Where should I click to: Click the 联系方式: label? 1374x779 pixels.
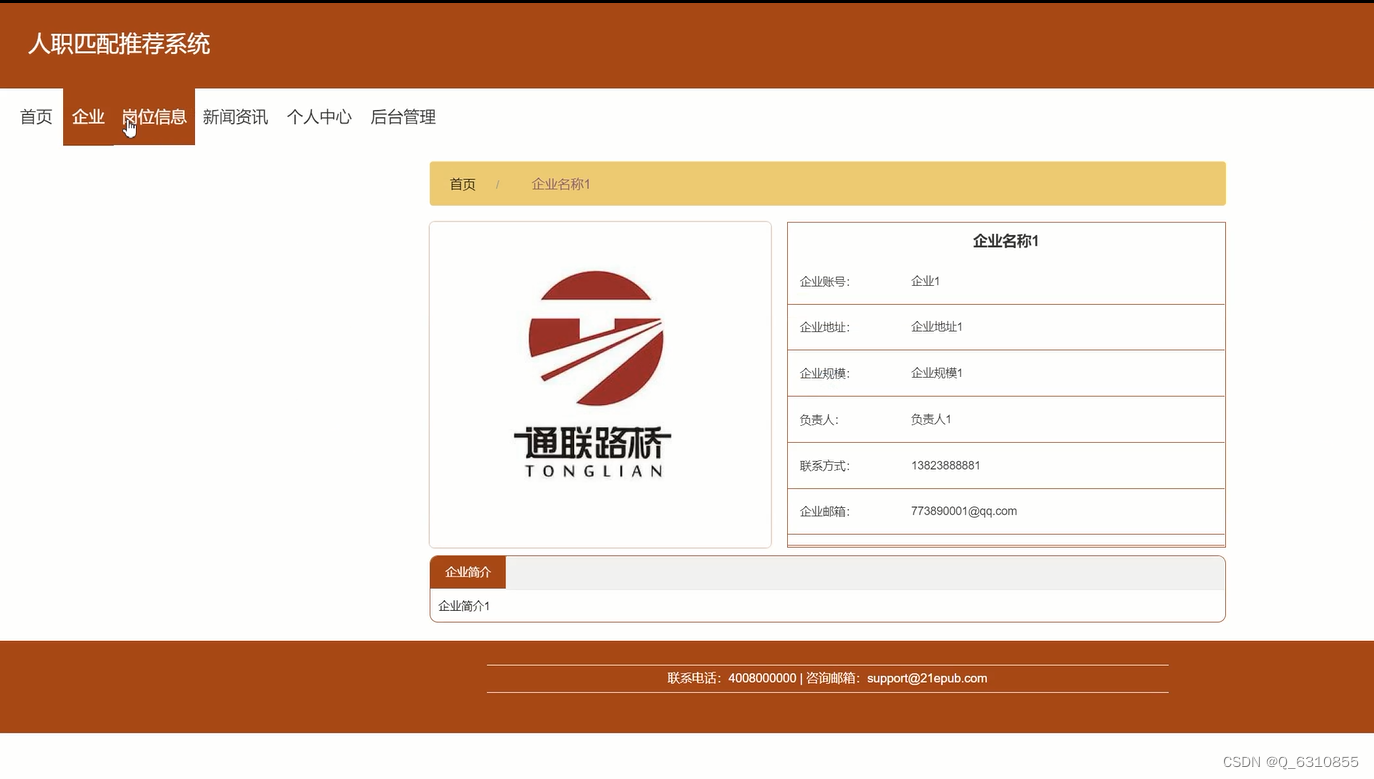tap(825, 466)
